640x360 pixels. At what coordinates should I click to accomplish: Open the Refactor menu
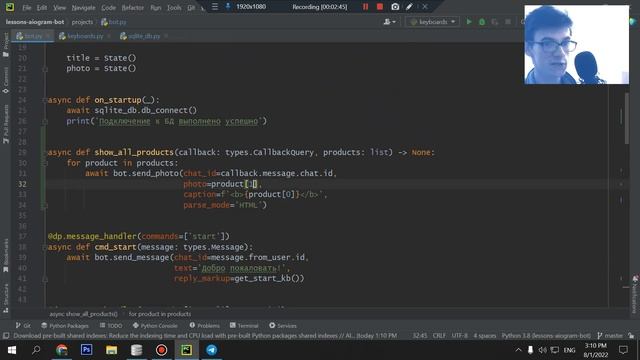[x=133, y=7]
